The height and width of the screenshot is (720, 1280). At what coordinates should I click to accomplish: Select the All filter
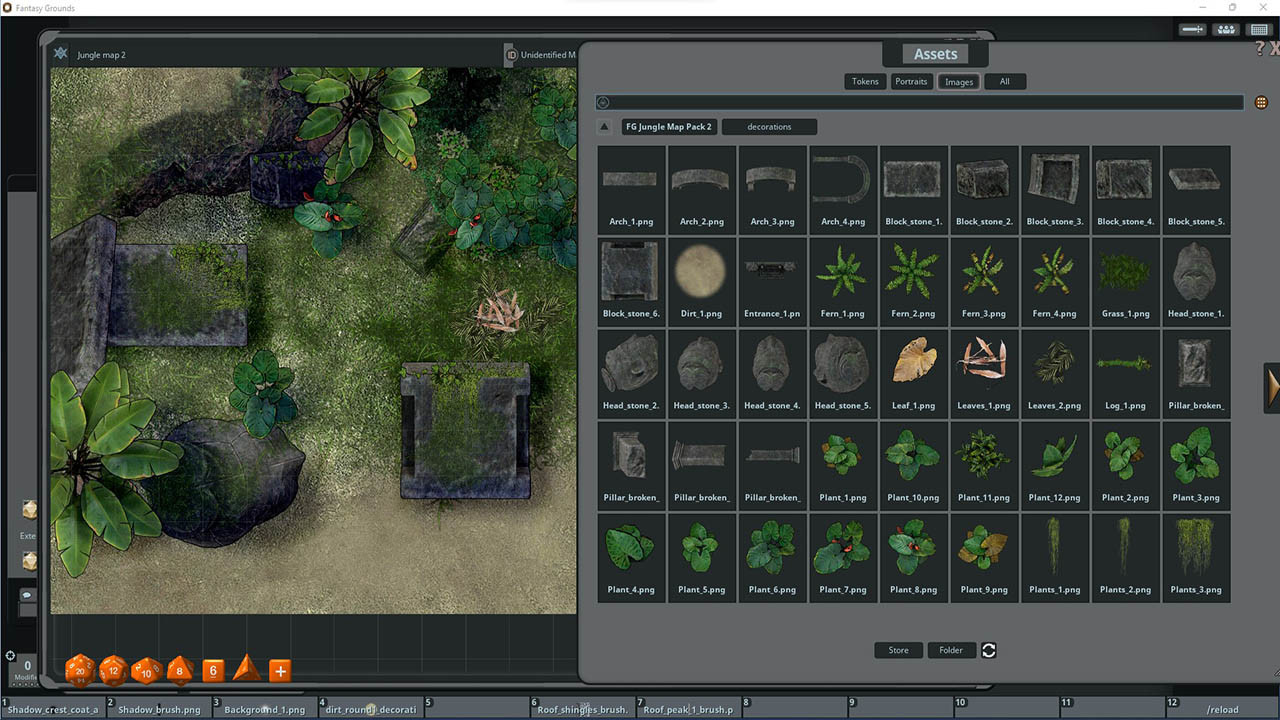point(1005,82)
